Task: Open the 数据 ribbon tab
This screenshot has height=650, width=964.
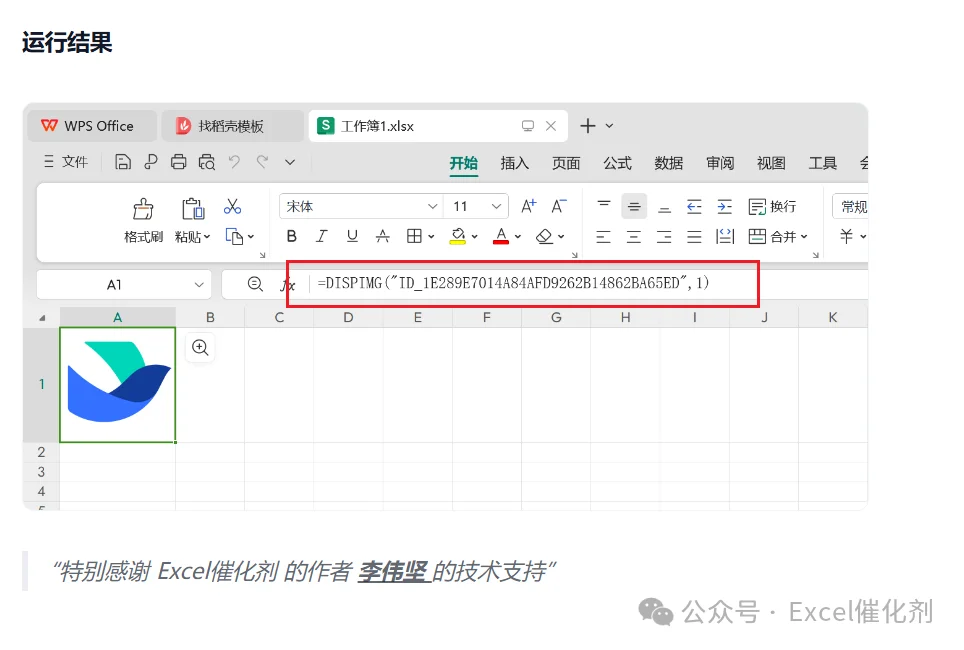Action: [x=668, y=163]
